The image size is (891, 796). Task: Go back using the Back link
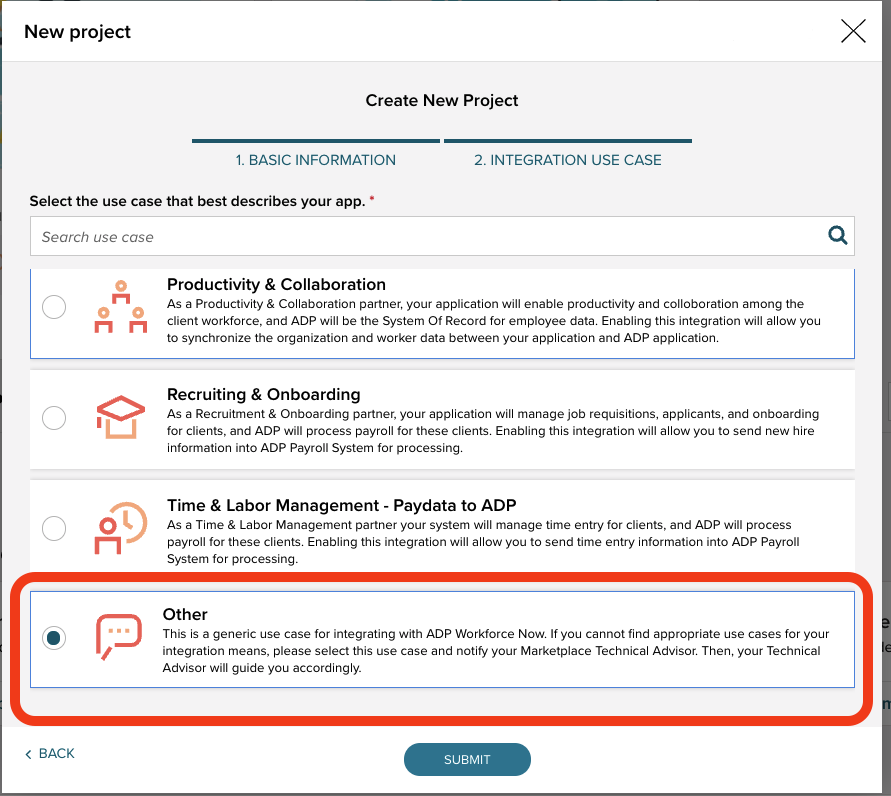pos(56,753)
